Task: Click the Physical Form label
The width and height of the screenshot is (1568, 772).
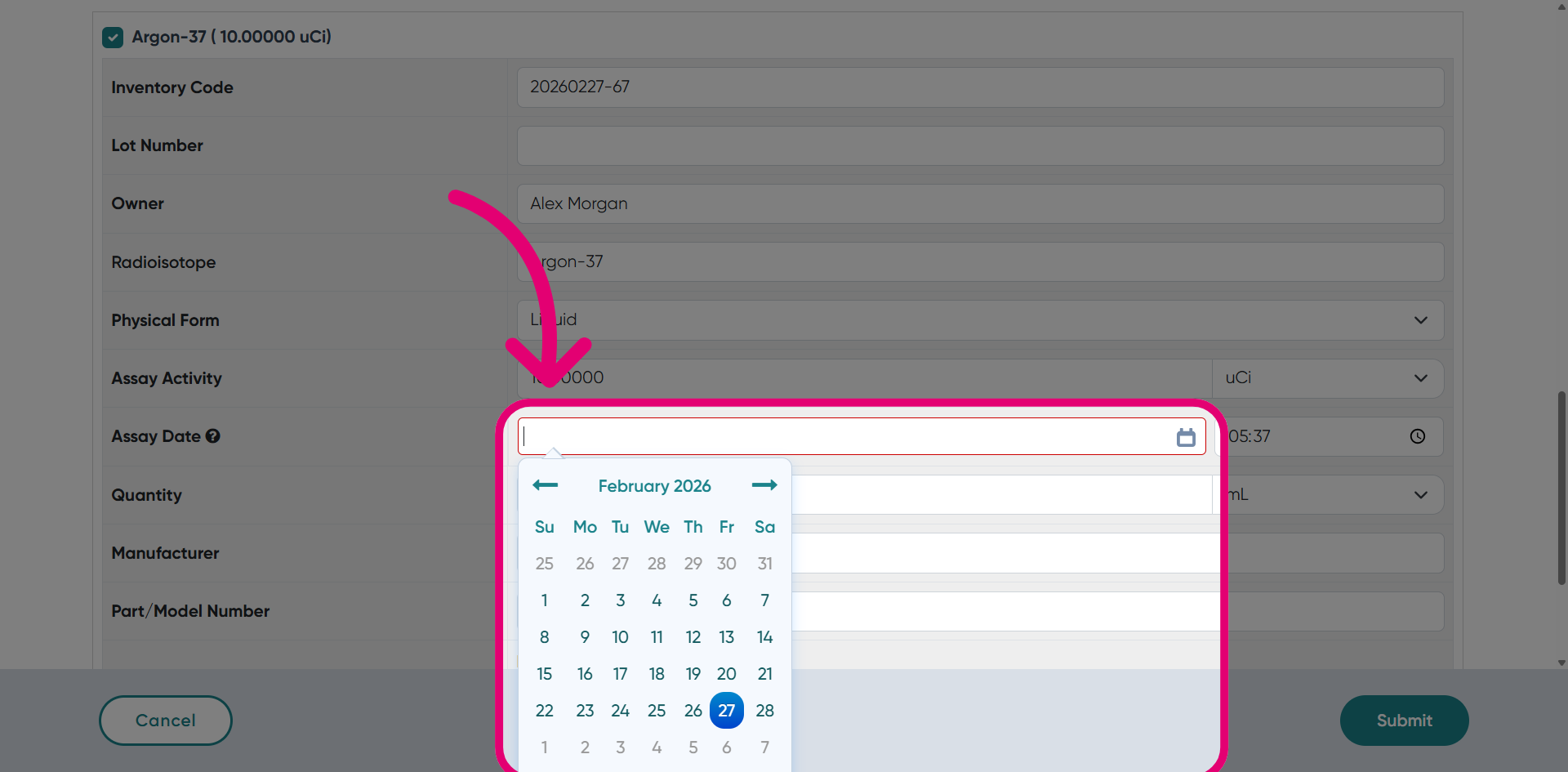Action: (x=166, y=320)
